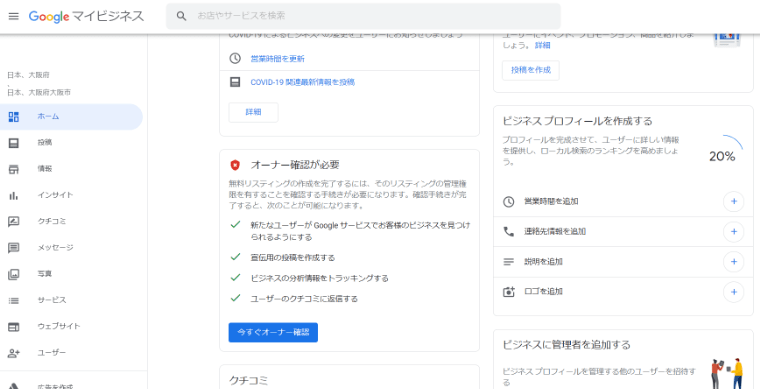Viewport: 760px width, 389px height.
Task: Click the plus button for 営業時間を追加
Action: [x=733, y=202]
